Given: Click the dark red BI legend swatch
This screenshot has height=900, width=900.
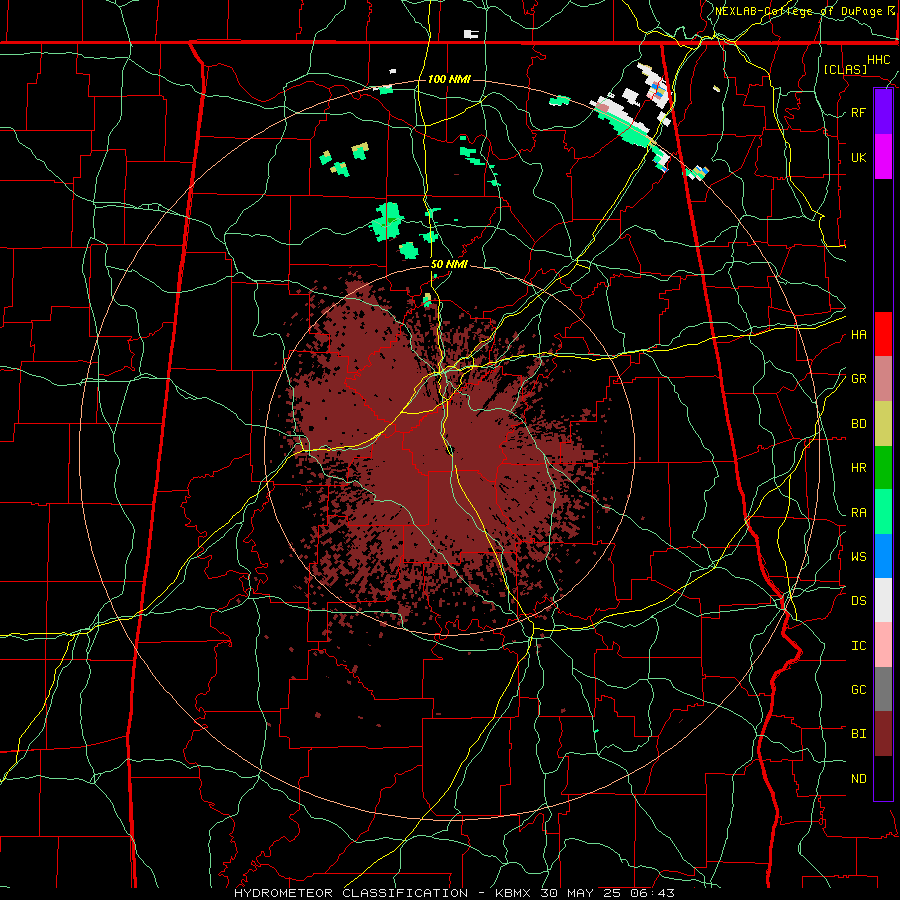Looking at the screenshot, I should coord(883,734).
